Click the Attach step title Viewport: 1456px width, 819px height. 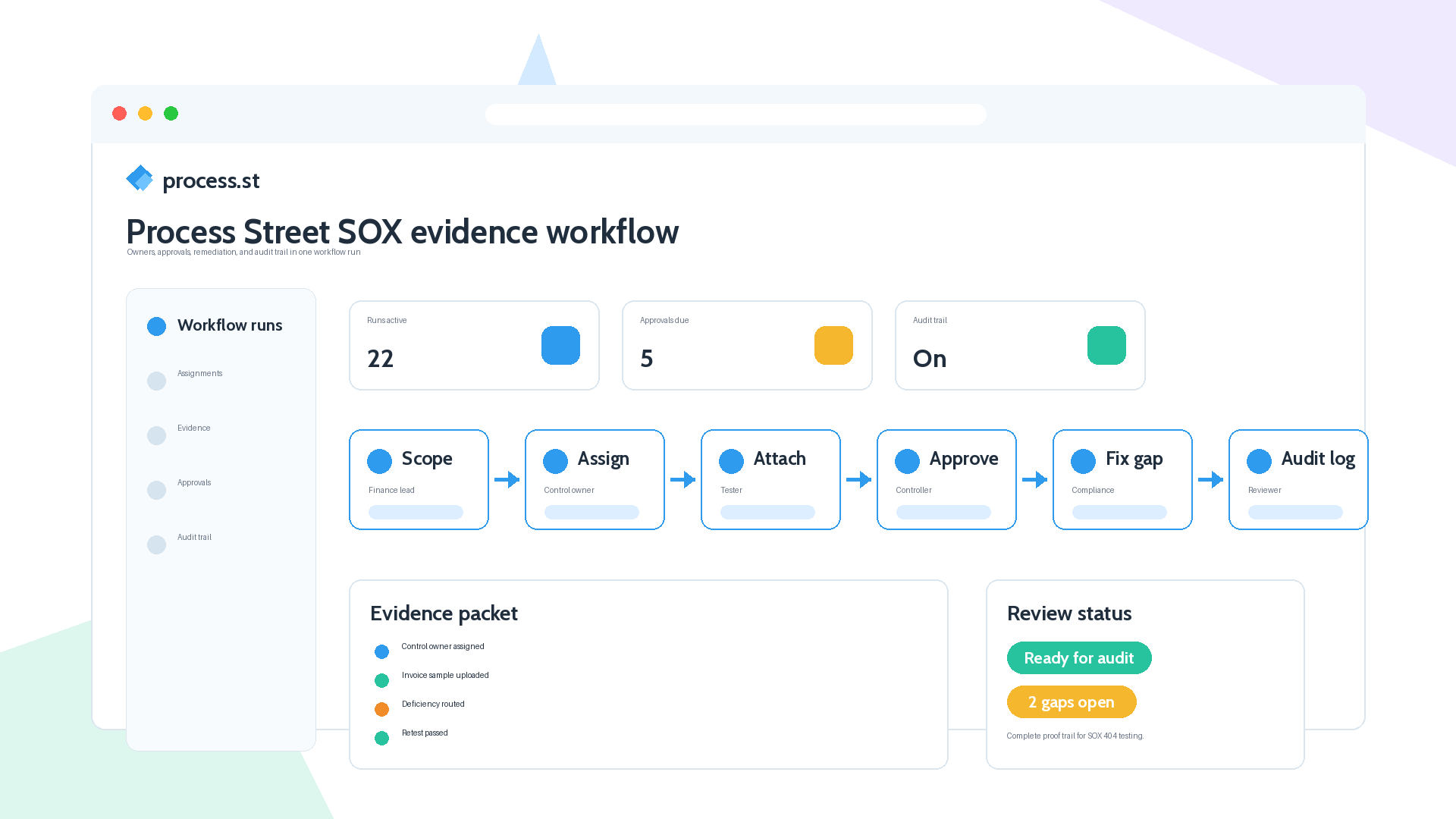point(780,459)
